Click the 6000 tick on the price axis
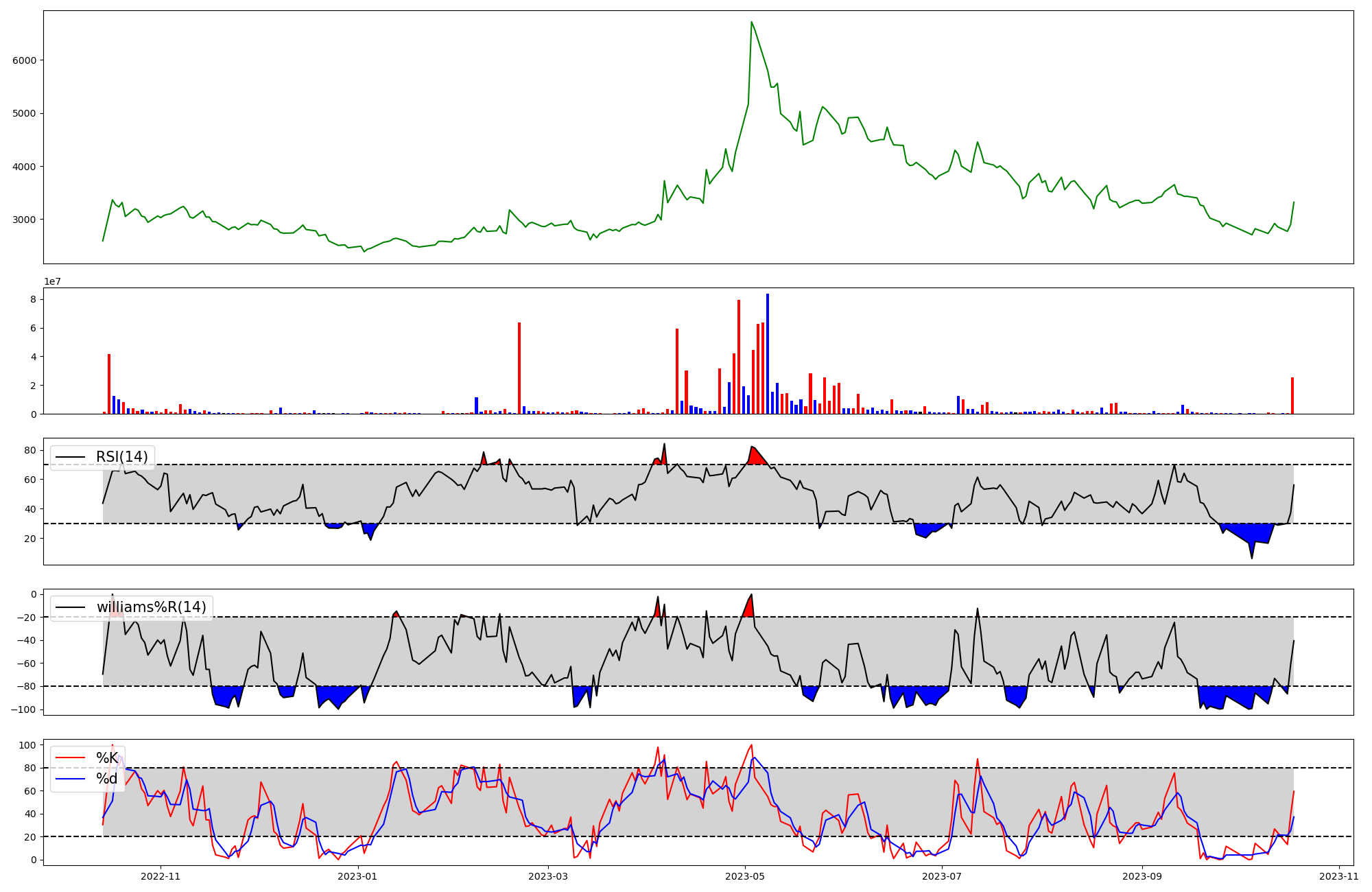 click(25, 60)
